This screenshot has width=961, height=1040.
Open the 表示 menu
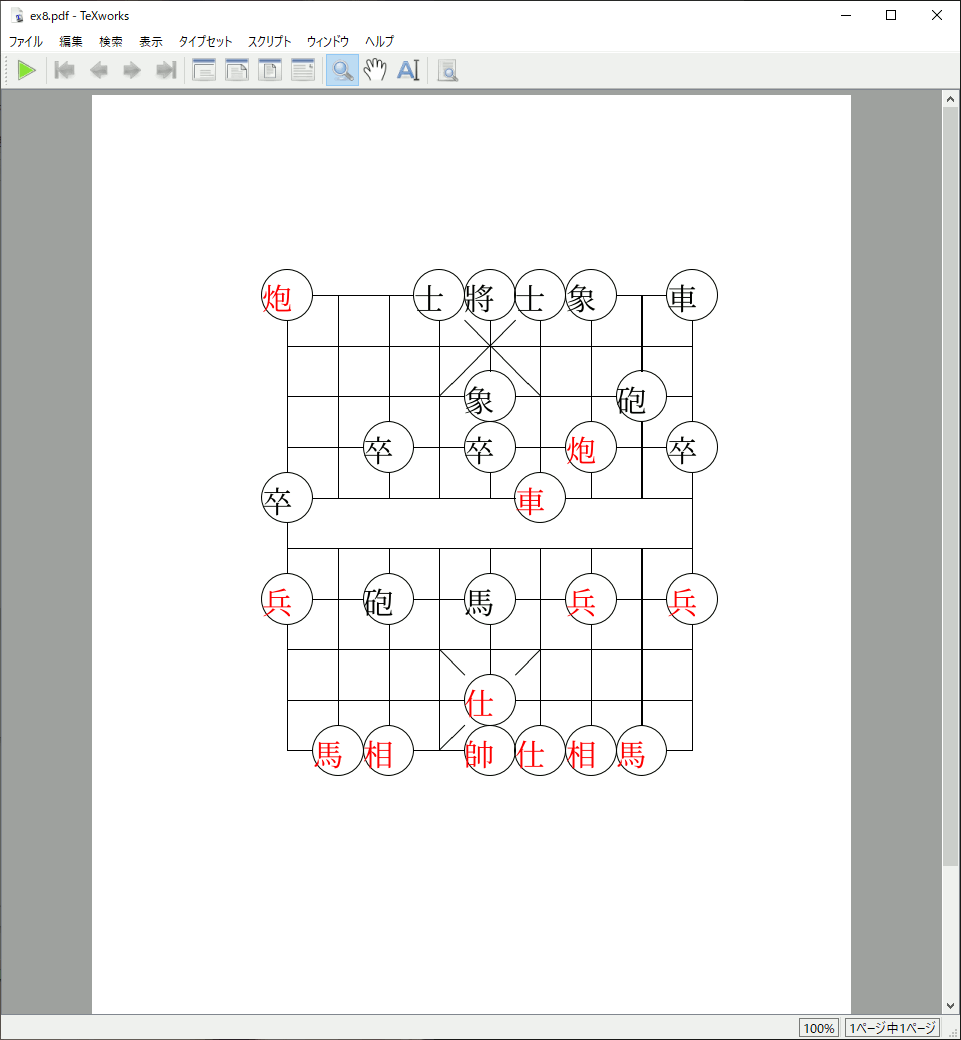click(151, 41)
